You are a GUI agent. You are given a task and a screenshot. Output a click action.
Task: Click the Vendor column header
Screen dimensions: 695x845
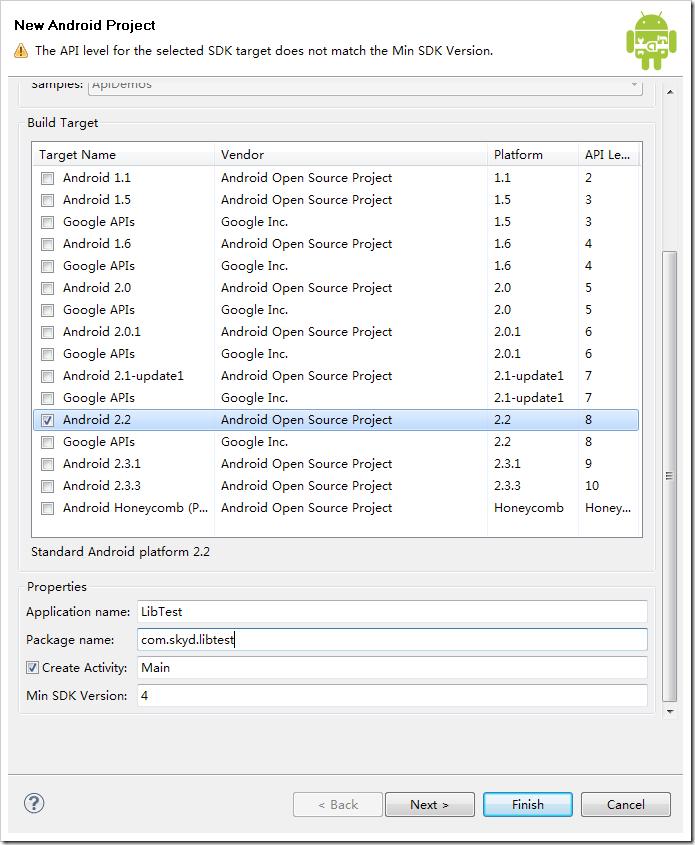coord(351,155)
